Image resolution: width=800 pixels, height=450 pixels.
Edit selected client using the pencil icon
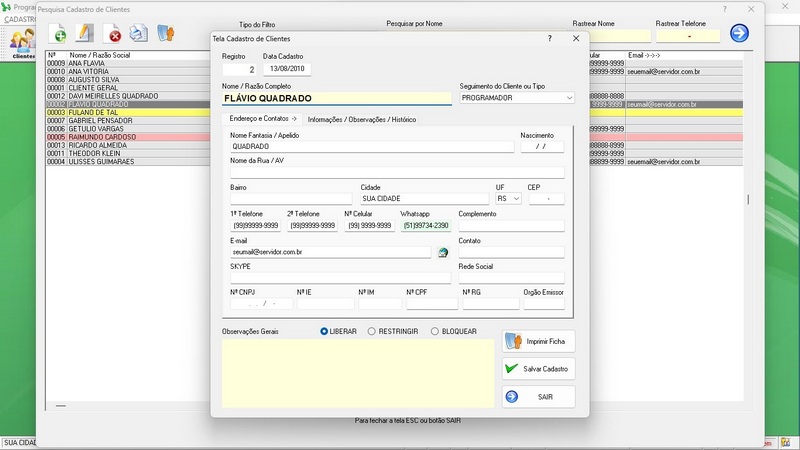pos(85,33)
